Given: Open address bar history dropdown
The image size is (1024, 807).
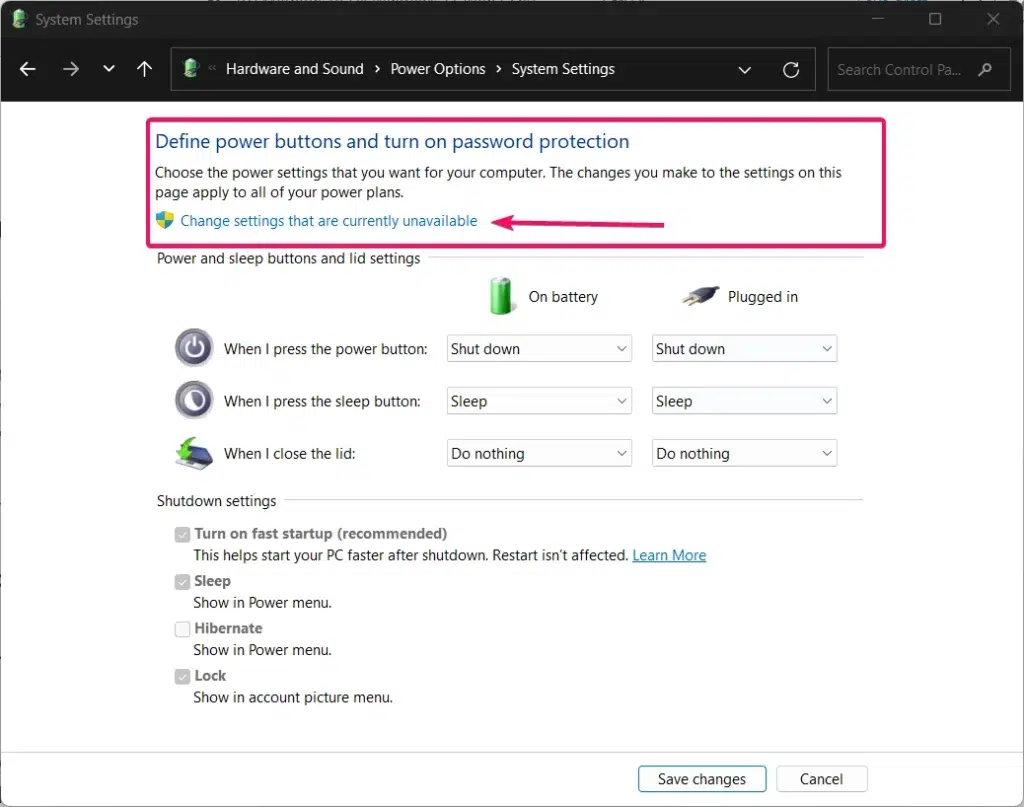Looking at the screenshot, I should click(744, 70).
